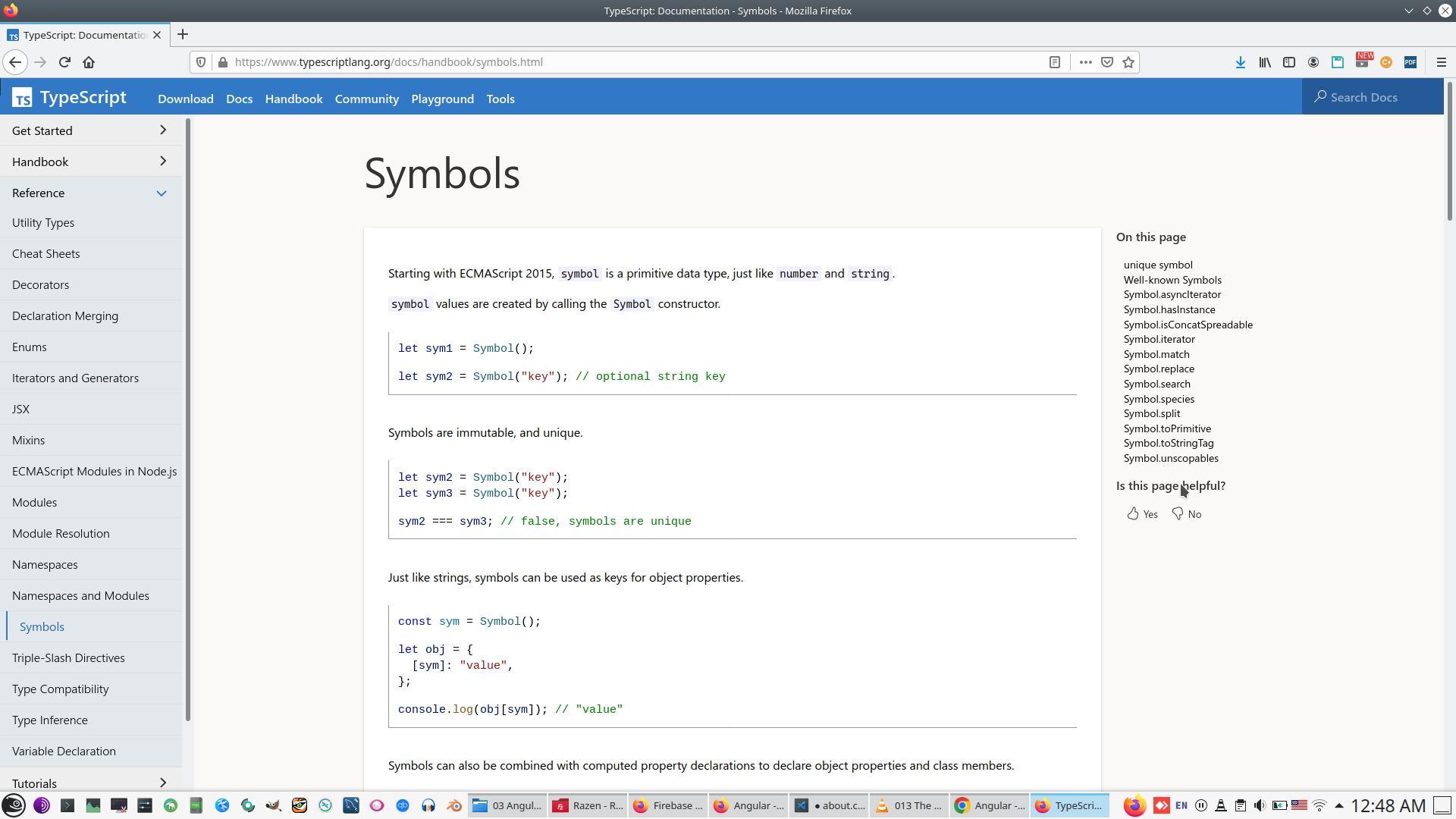Screen dimensions: 1456x819
Task: Click the Save to Pocket icon
Action: coord(1107,62)
